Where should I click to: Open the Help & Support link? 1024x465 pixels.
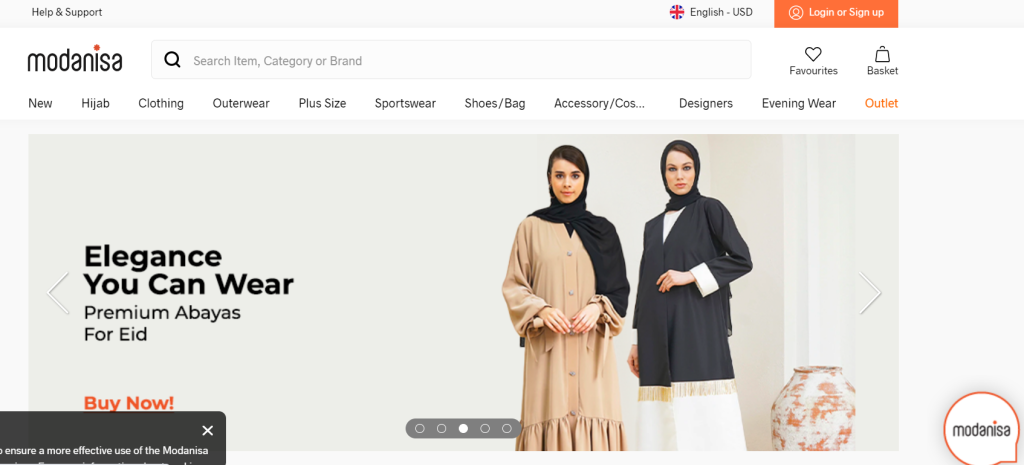point(67,12)
